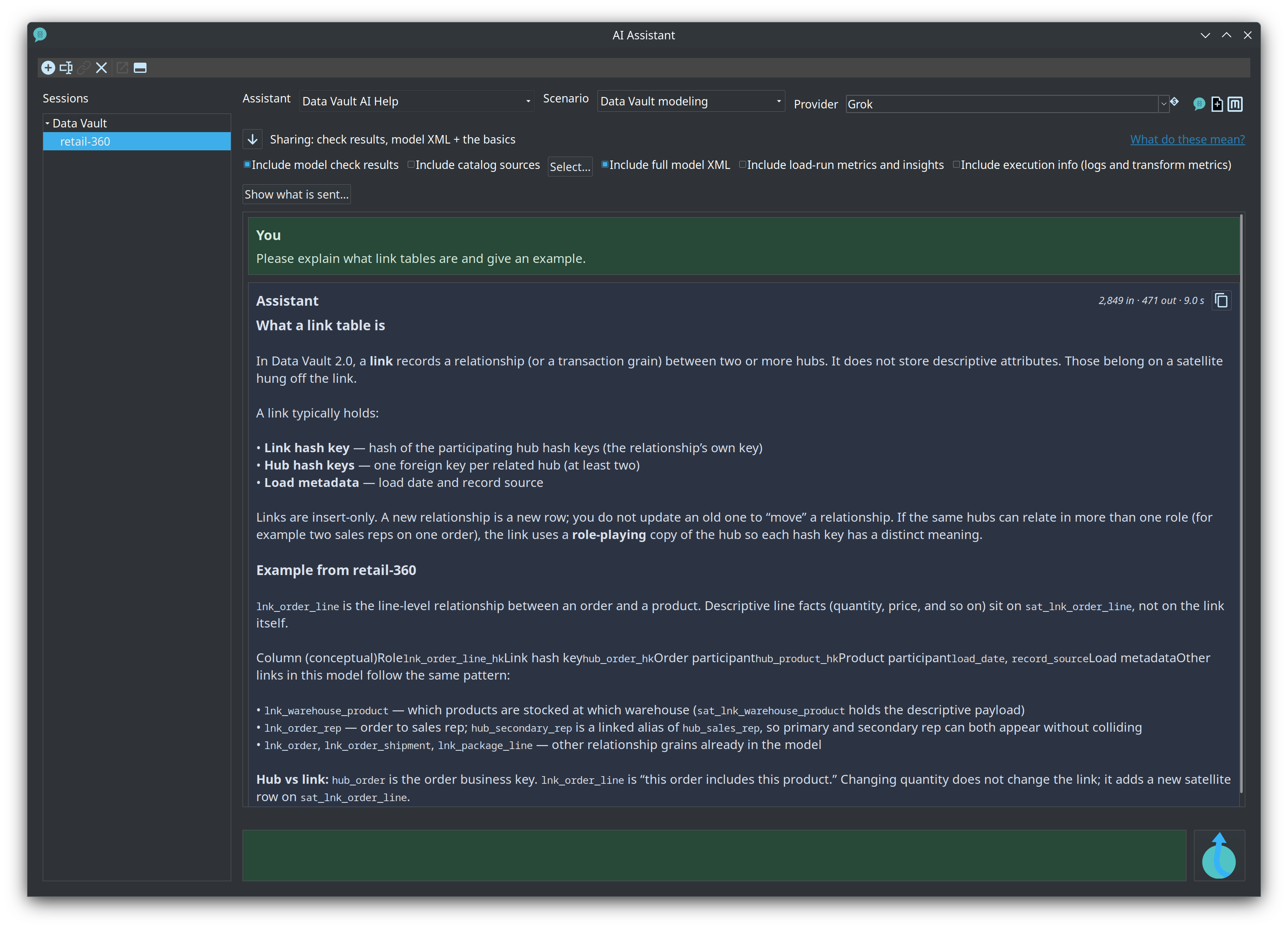Click the AI Assistant app icon in title bar
The width and height of the screenshot is (1288, 929).
pyautogui.click(x=40, y=35)
